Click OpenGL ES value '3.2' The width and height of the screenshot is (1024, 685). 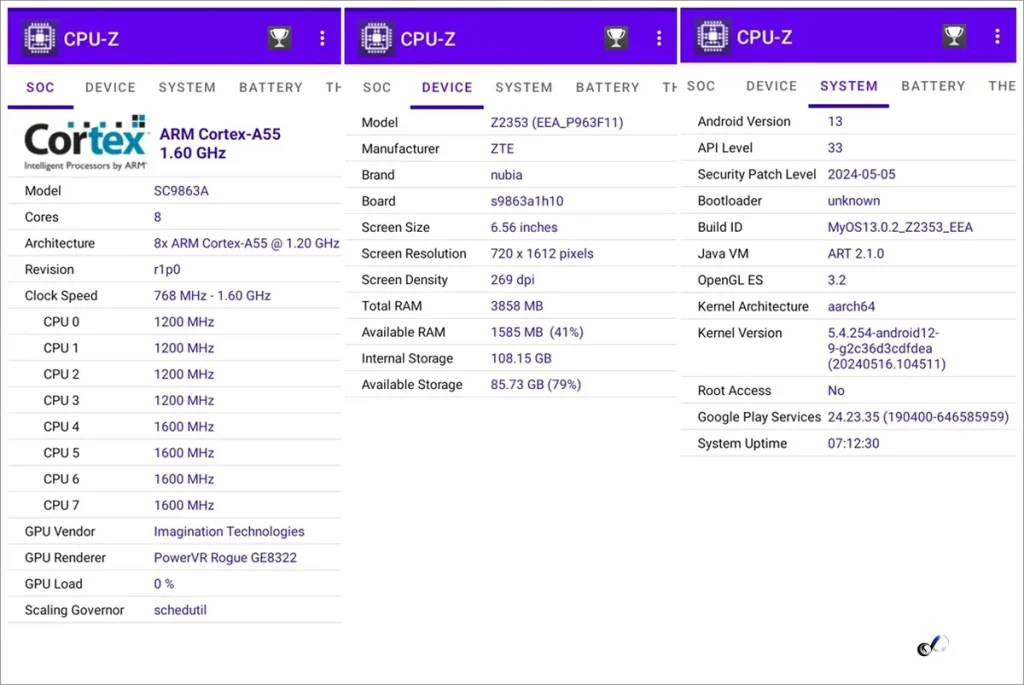(x=837, y=280)
